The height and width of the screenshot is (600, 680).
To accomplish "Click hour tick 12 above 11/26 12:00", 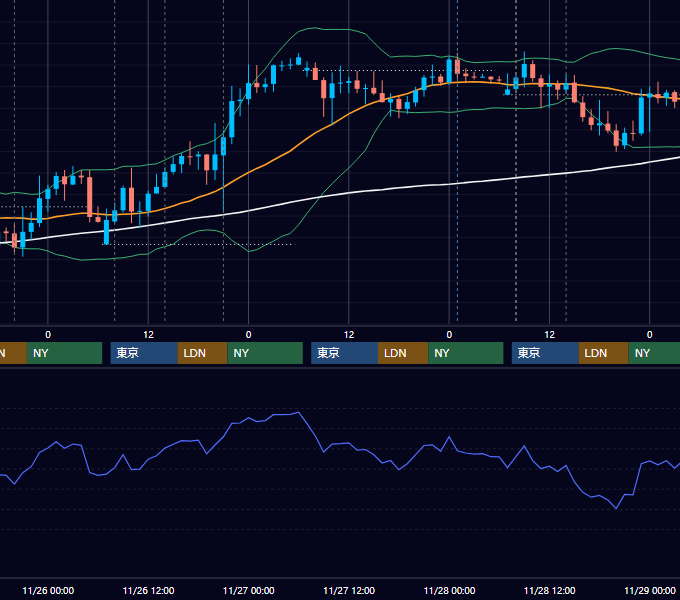I will 148,335.
